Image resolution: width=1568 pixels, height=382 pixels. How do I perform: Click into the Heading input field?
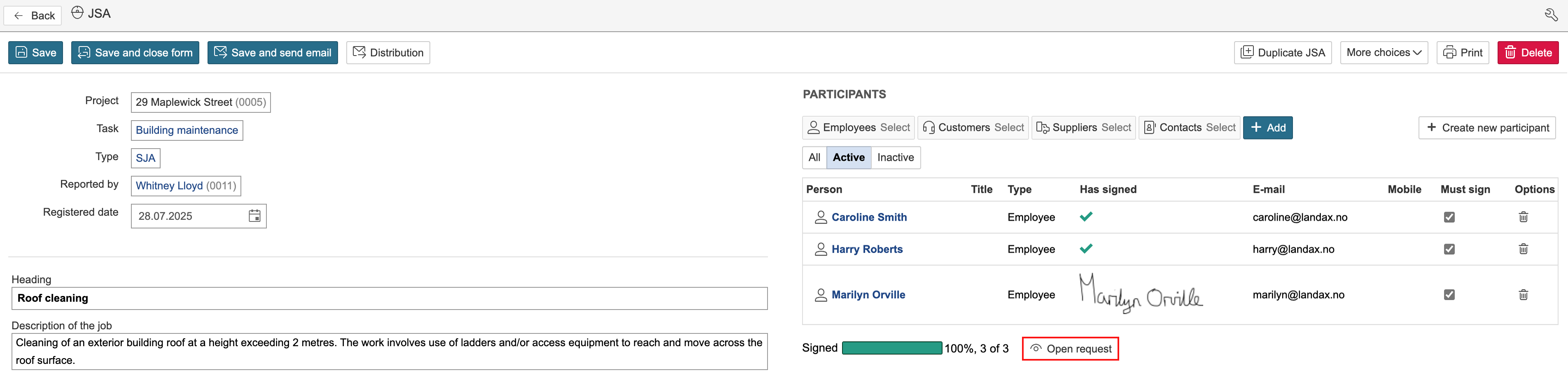pyautogui.click(x=390, y=299)
